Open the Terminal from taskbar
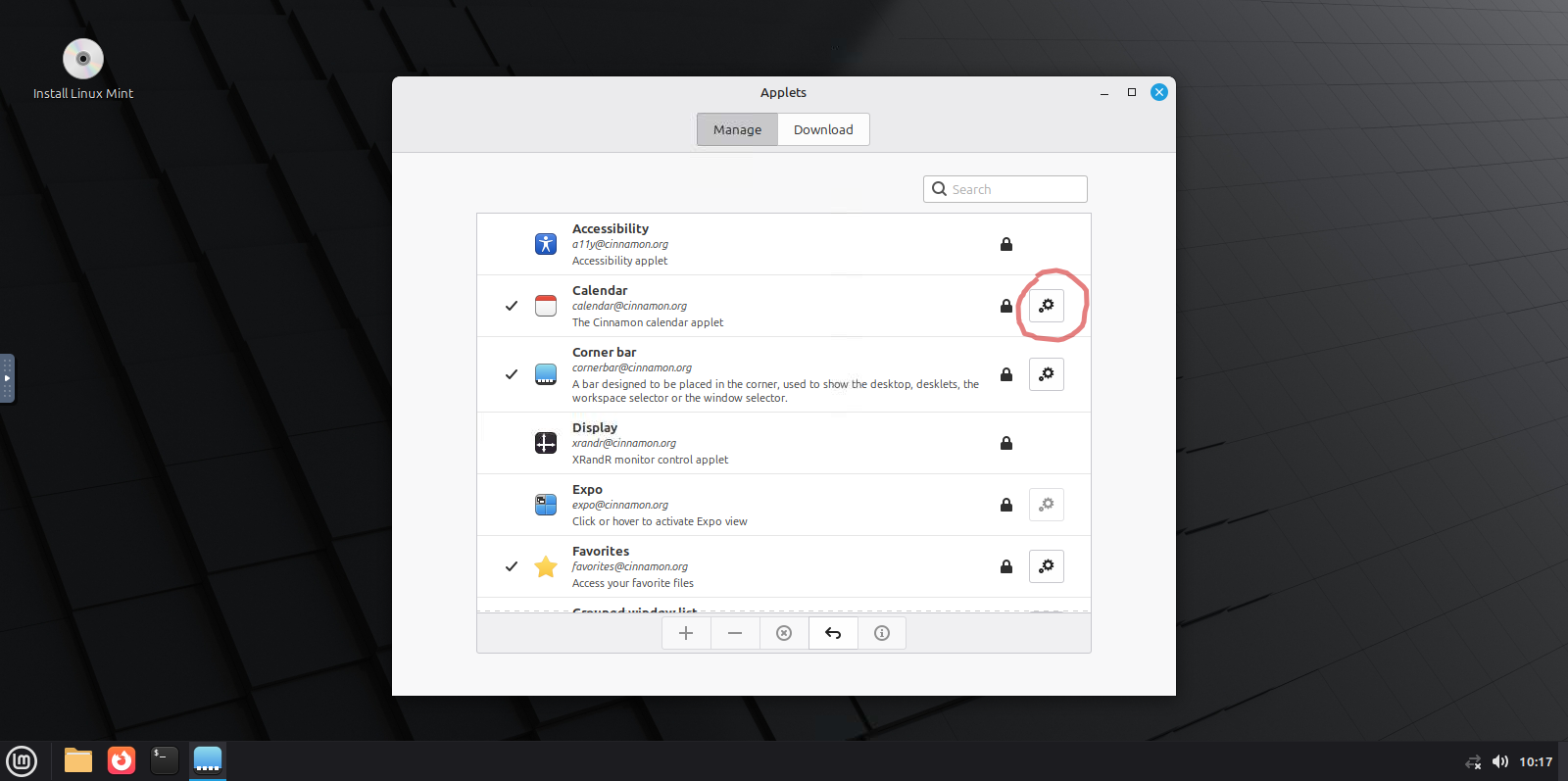 pos(165,760)
